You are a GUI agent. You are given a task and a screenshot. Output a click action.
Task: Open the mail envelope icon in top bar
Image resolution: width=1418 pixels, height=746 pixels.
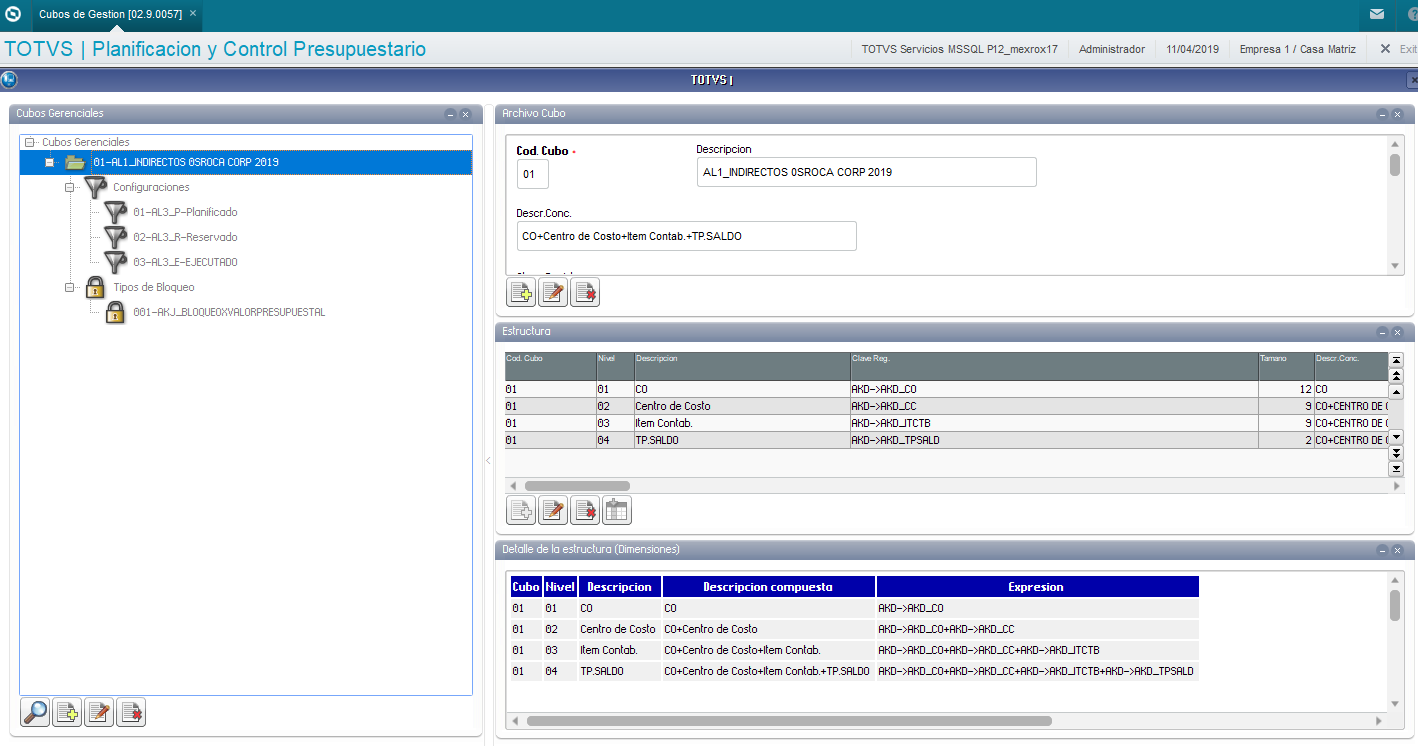click(x=1377, y=14)
